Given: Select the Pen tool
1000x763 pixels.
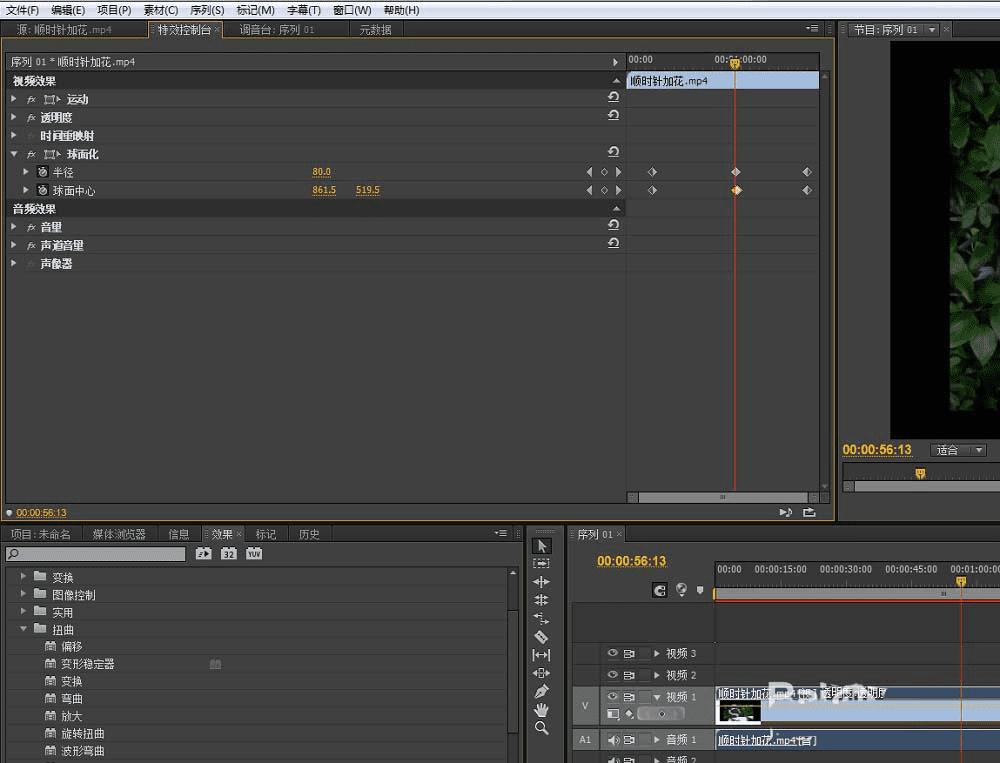Looking at the screenshot, I should 541,691.
